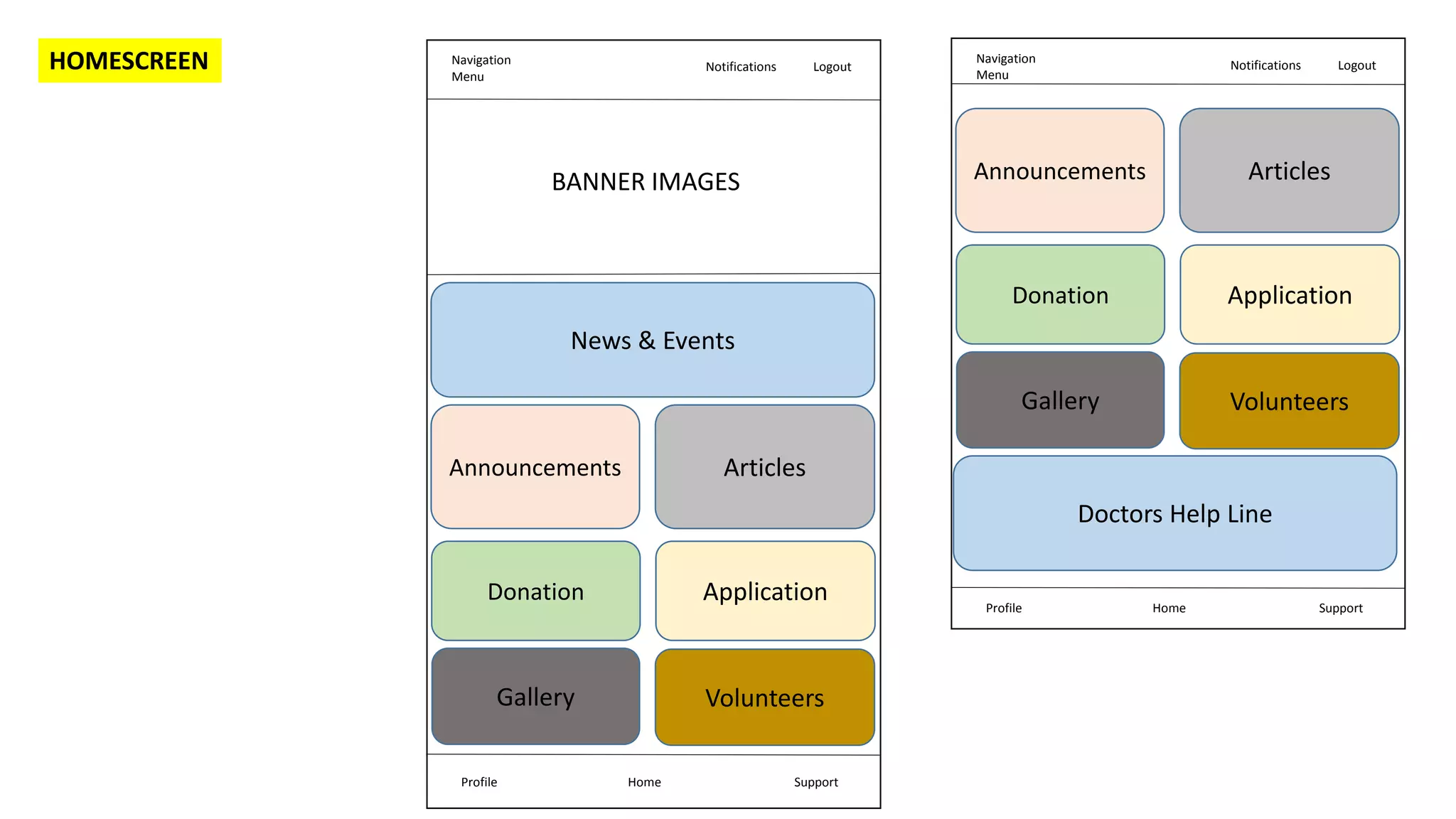Tap Announcements tile in right mockup

pos(1059,171)
